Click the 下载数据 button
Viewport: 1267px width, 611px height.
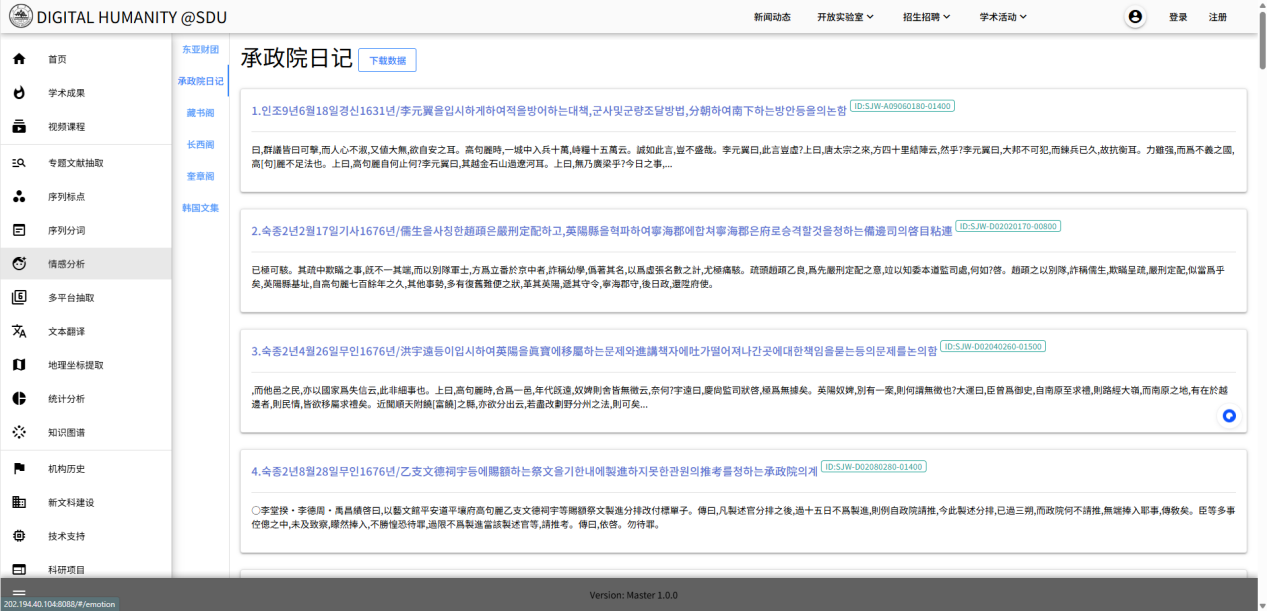click(387, 60)
